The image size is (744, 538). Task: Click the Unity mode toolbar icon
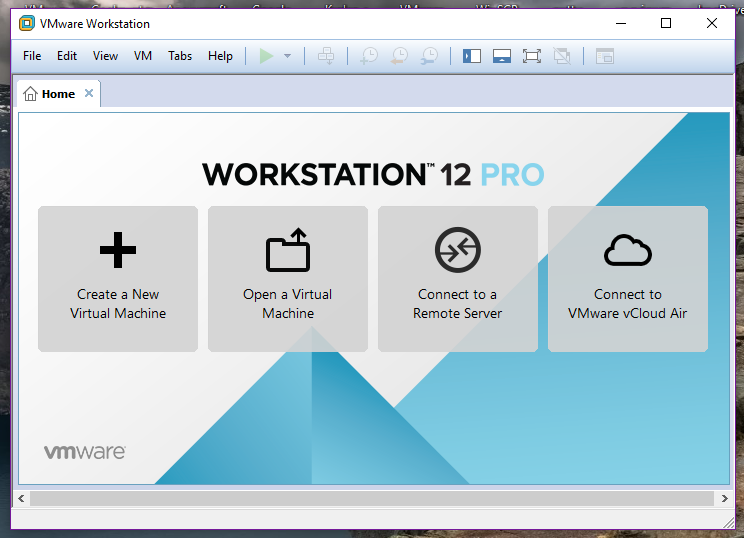pos(562,56)
